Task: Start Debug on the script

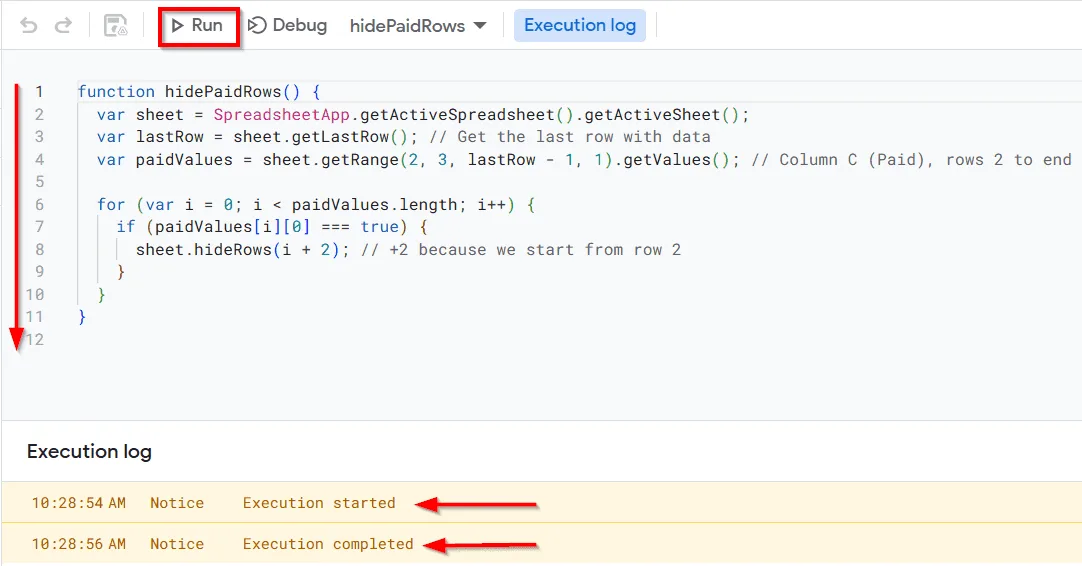Action: pyautogui.click(x=287, y=26)
